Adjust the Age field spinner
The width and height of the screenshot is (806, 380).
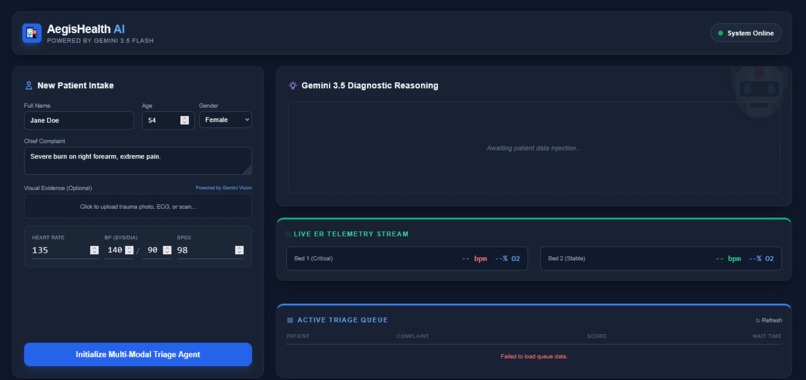[185, 120]
